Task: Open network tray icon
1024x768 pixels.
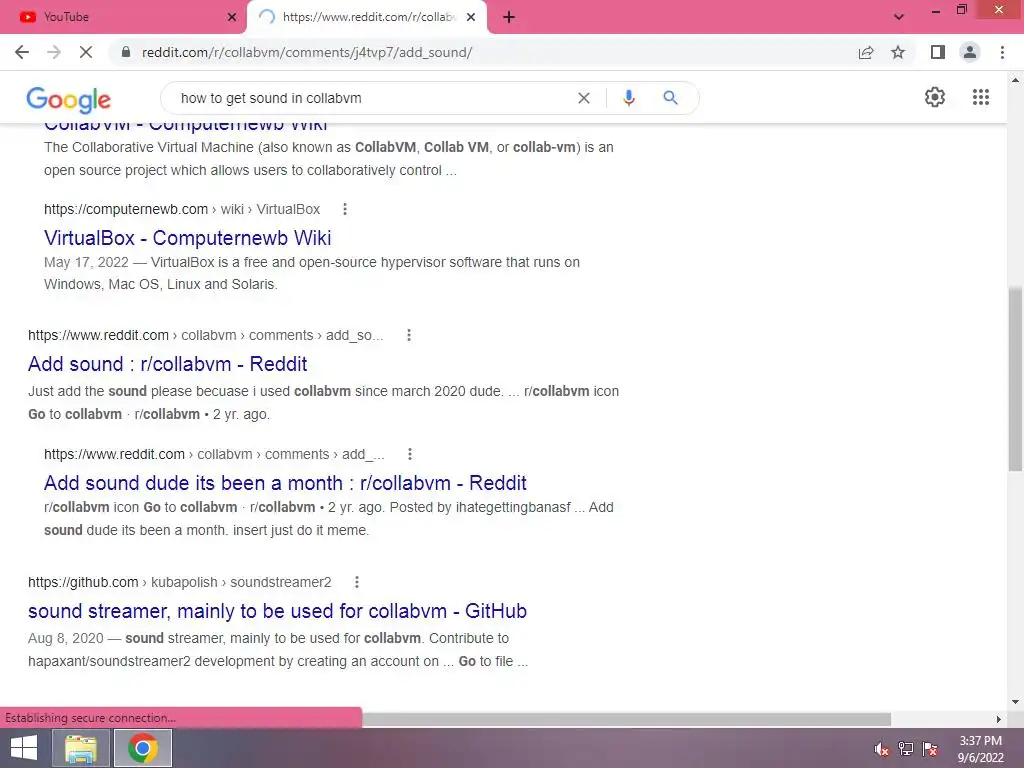Action: point(906,749)
